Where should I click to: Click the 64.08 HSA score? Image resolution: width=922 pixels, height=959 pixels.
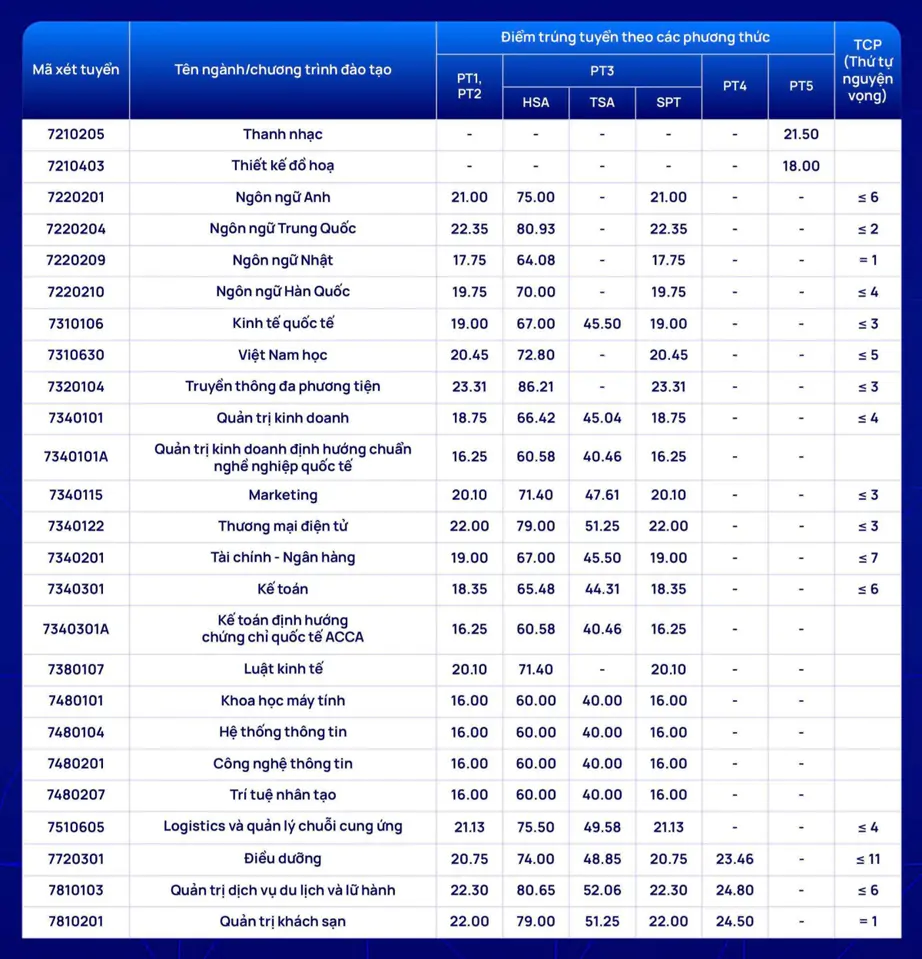(536, 261)
